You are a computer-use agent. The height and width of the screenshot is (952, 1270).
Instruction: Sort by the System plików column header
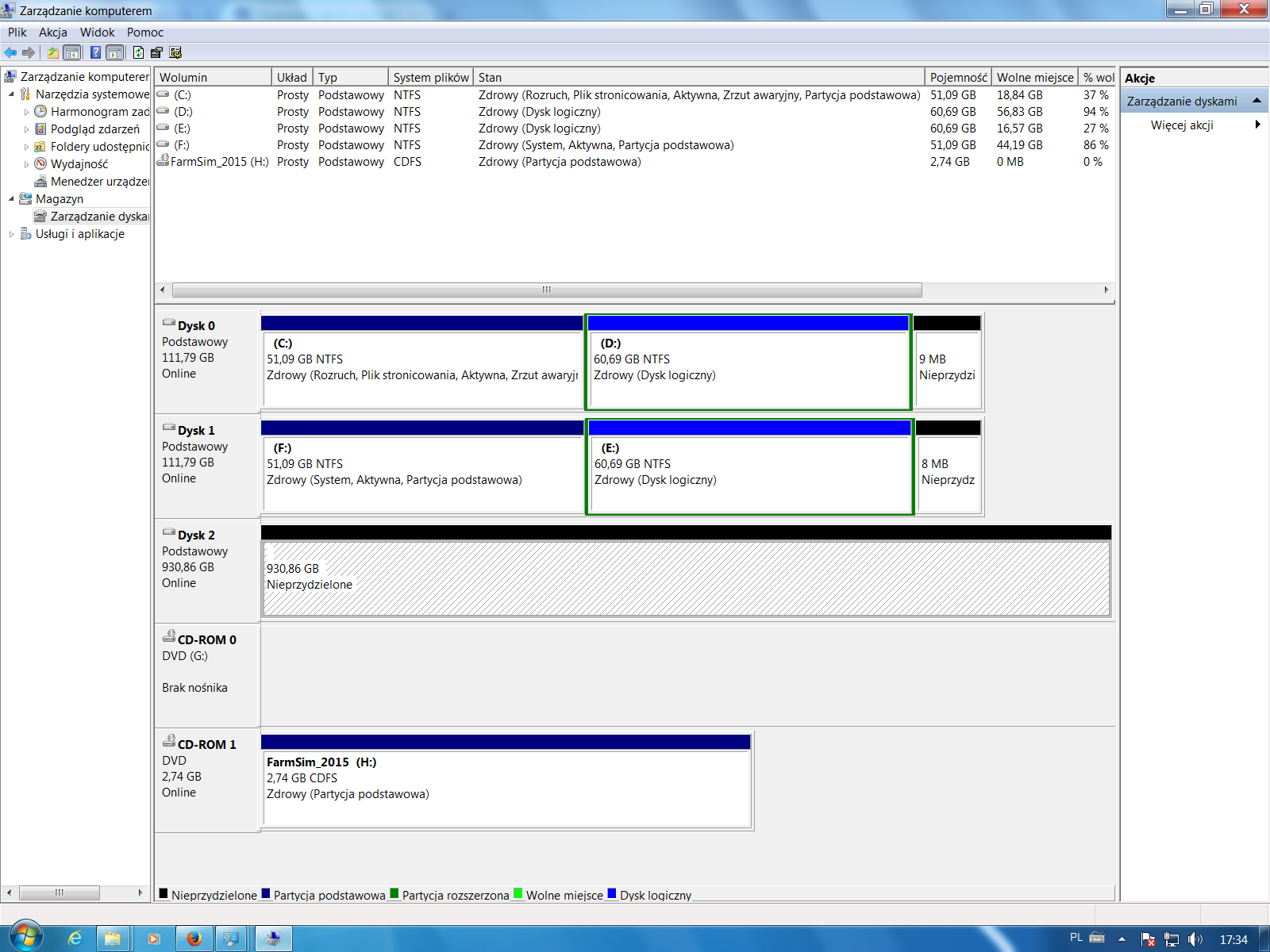pyautogui.click(x=431, y=77)
